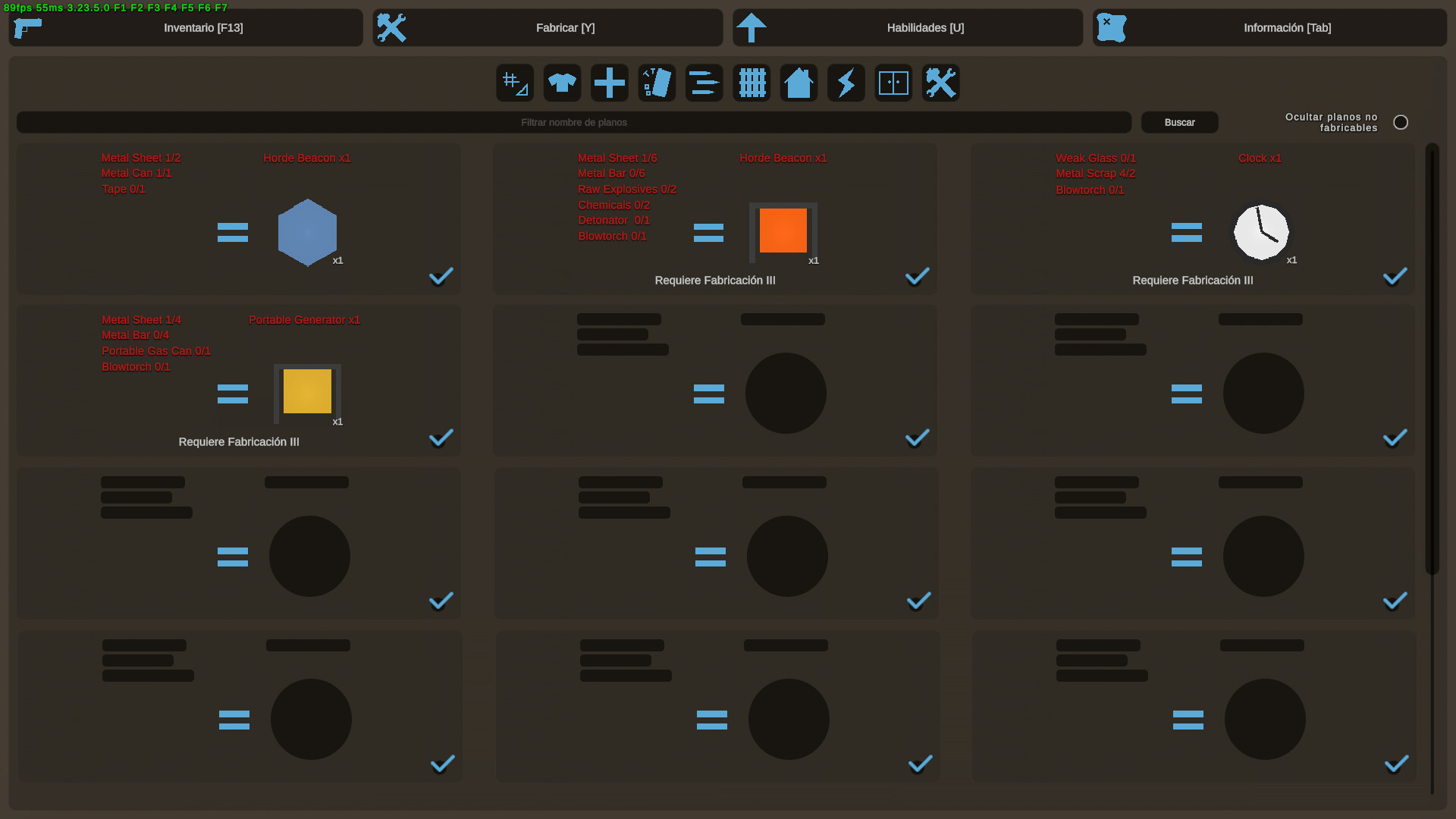Open the clothing category (shirt icon)
Screen dimensions: 1456x819
pos(562,83)
